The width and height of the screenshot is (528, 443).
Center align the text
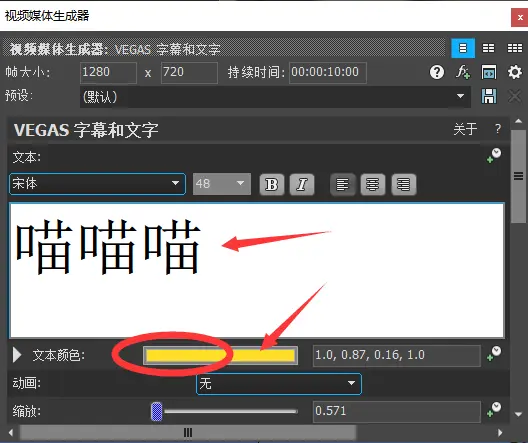(x=373, y=184)
